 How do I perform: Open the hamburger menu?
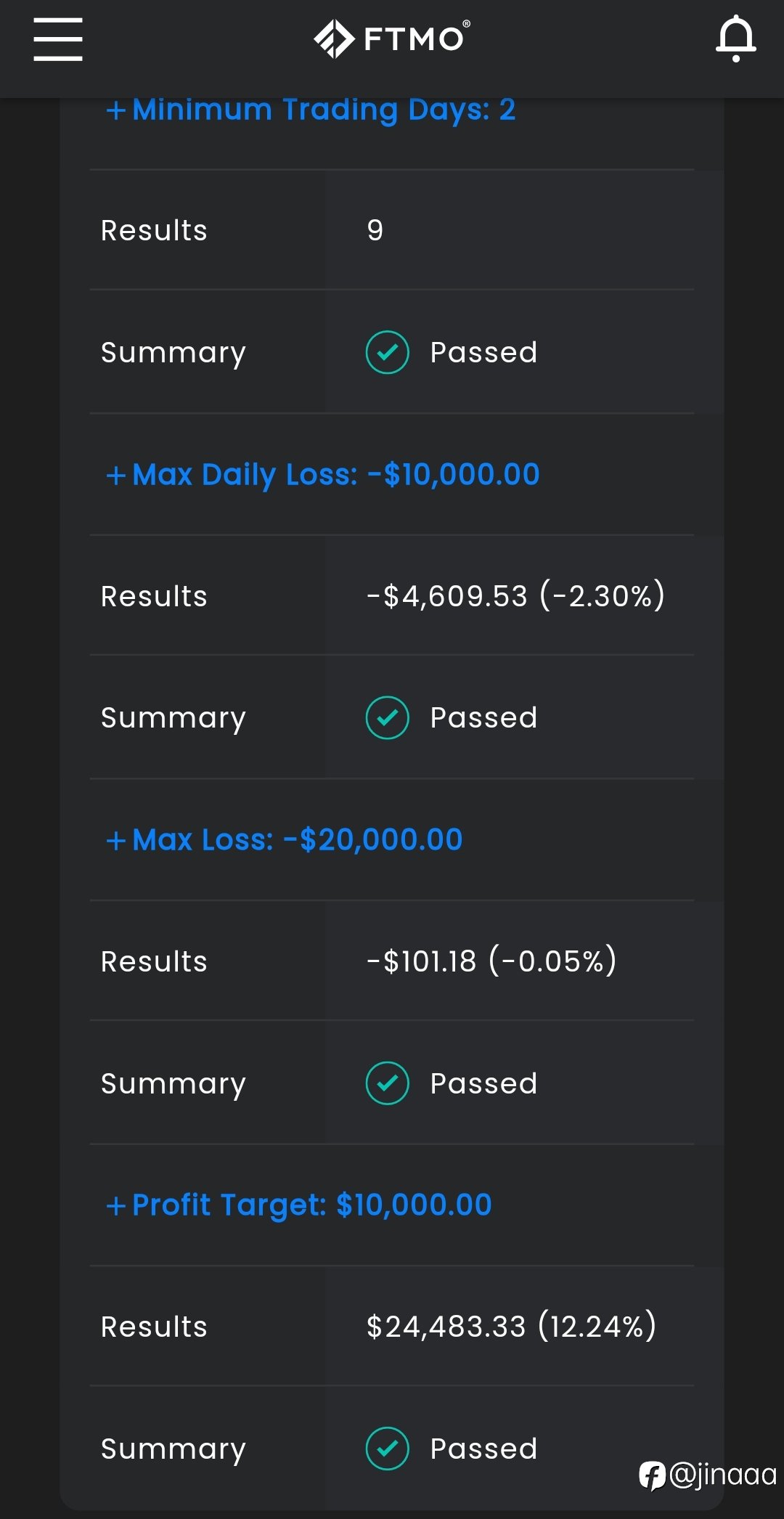click(58, 39)
